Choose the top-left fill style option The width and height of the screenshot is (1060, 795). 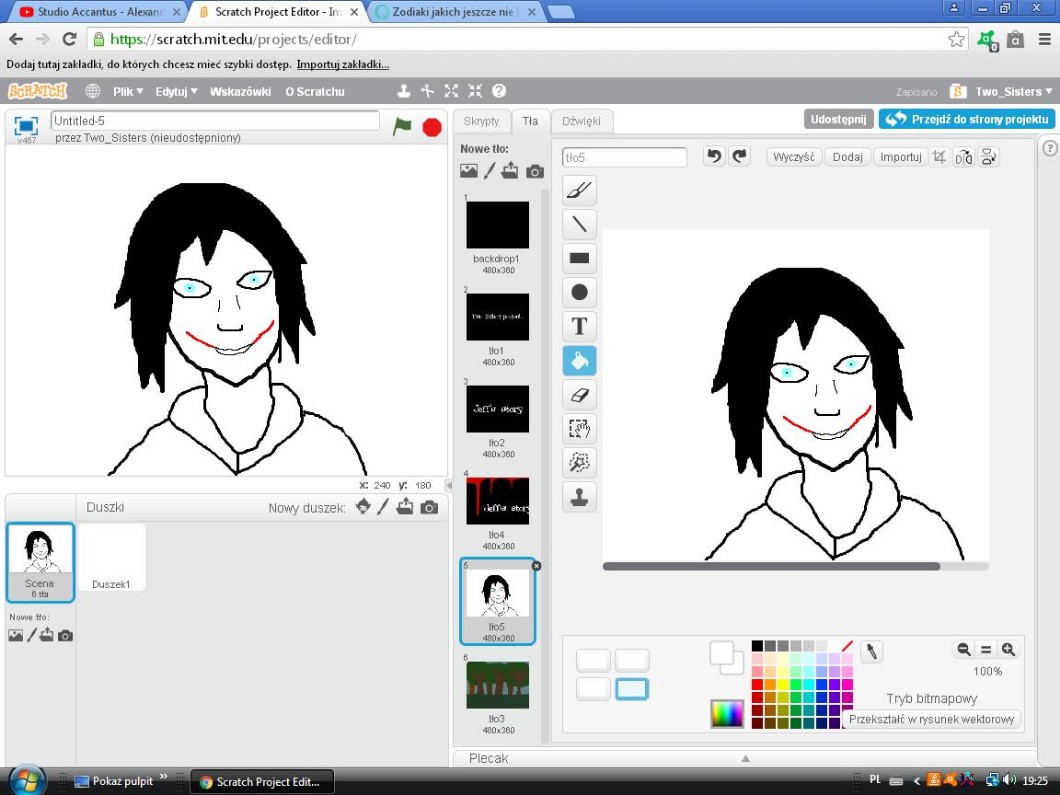(593, 660)
